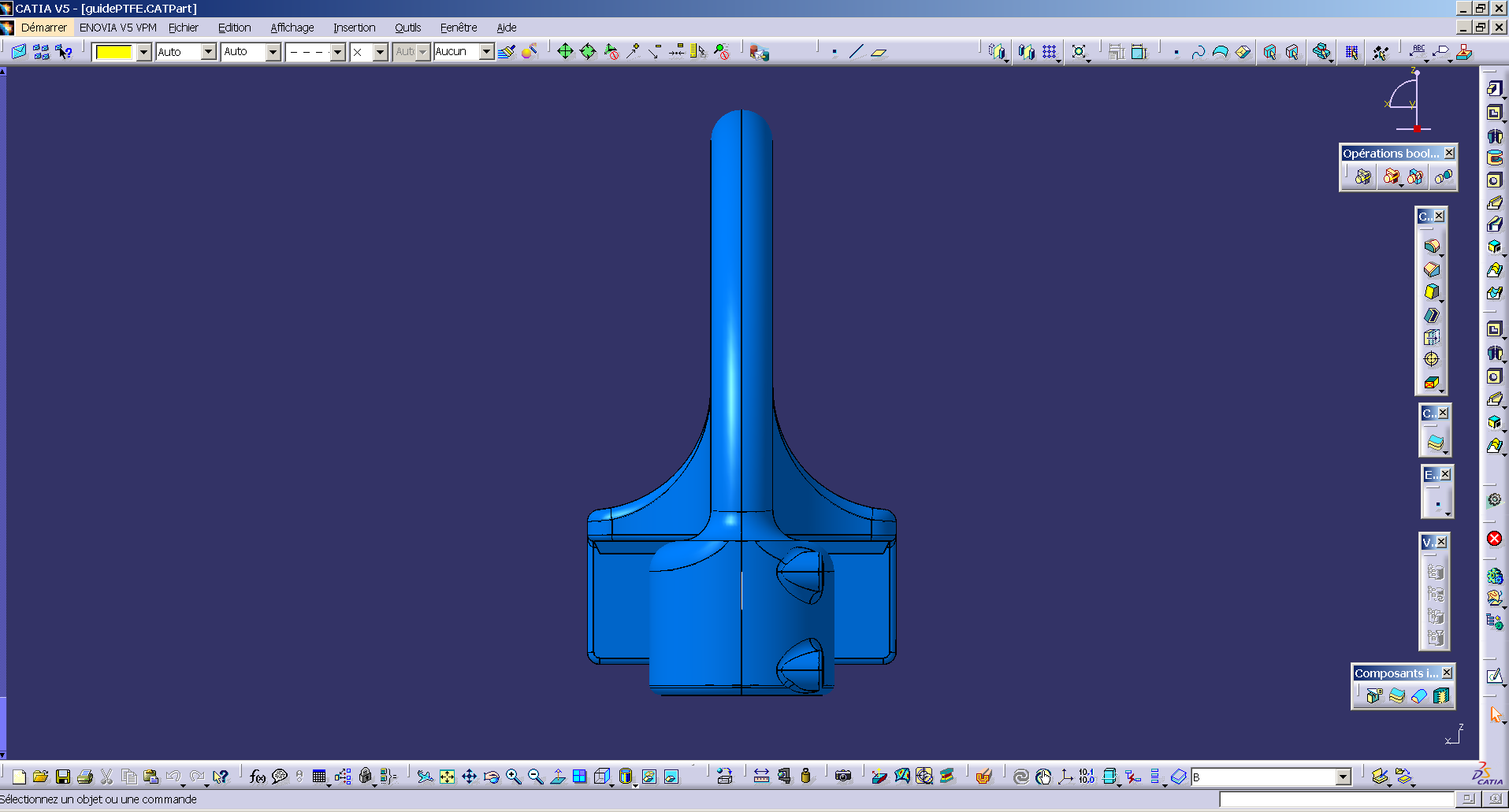The height and width of the screenshot is (812, 1509).
Task: Click the yellow color swatch
Action: click(113, 52)
